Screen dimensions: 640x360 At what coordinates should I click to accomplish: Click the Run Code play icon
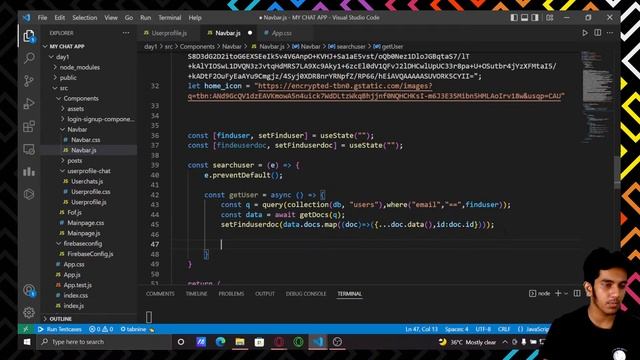pos(585,33)
